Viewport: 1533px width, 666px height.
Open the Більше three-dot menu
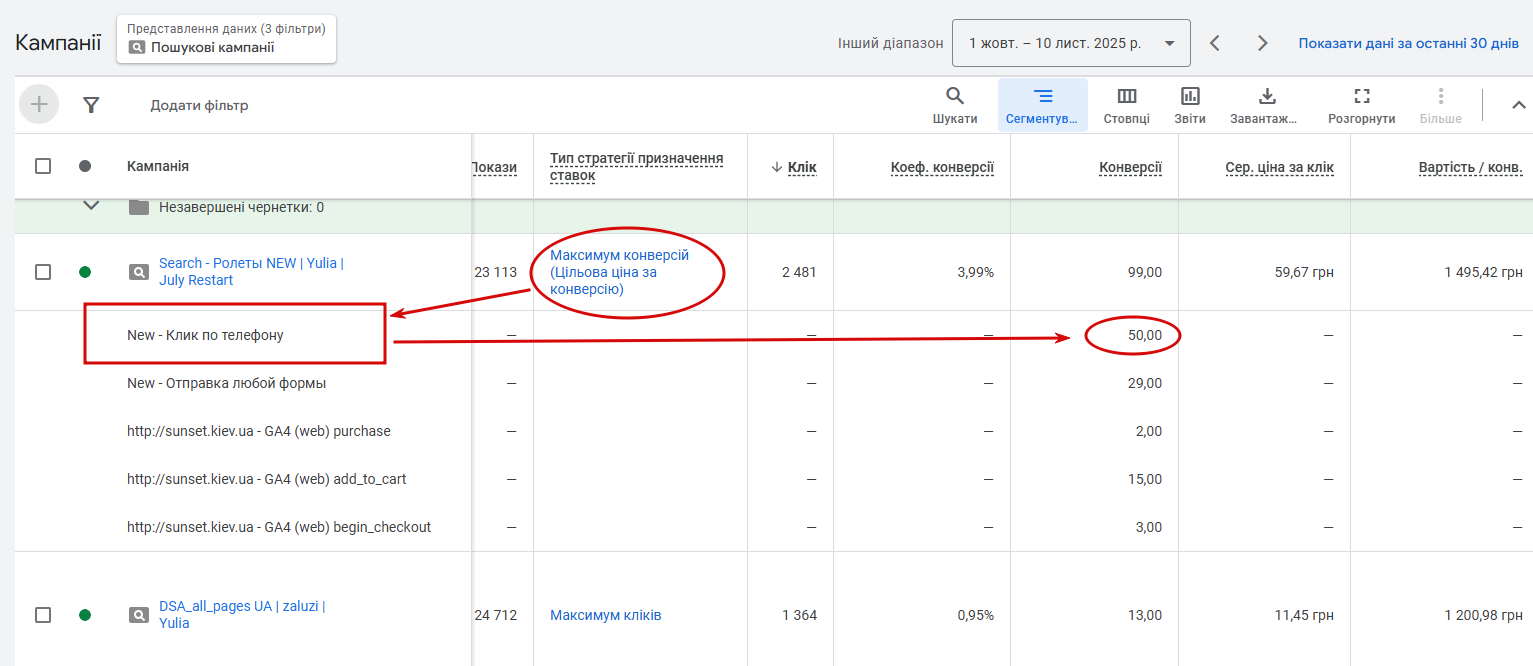tap(1441, 105)
